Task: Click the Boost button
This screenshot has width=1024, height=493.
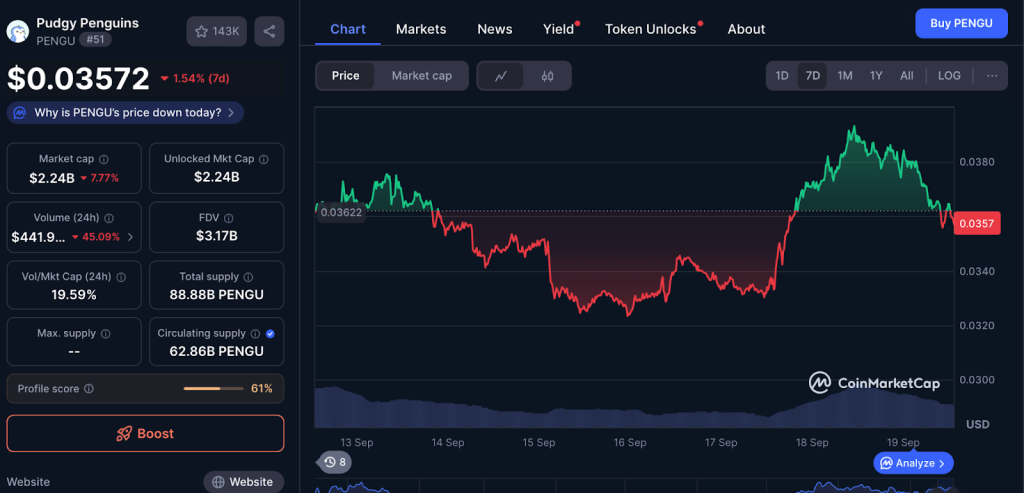Action: (146, 434)
